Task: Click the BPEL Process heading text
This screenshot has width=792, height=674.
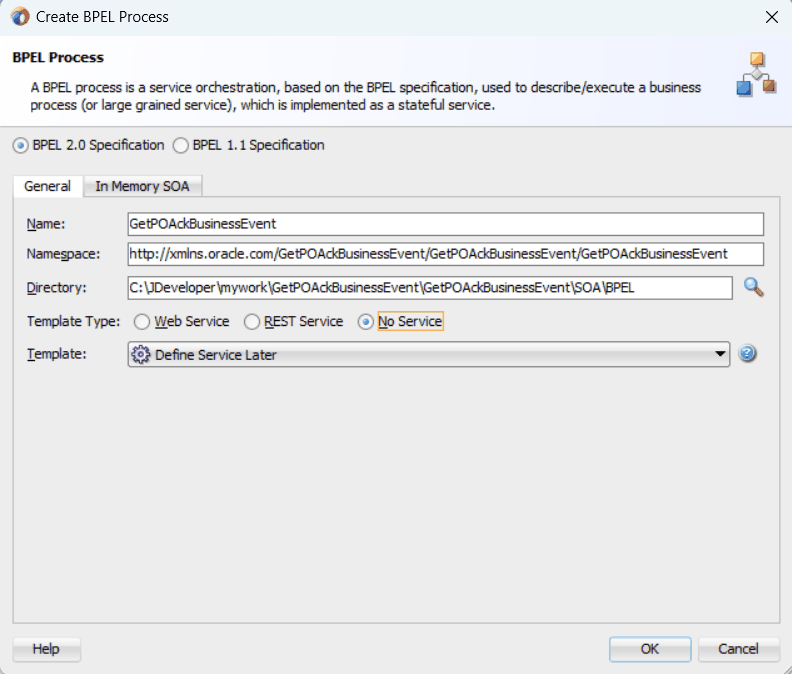Action: [x=58, y=58]
